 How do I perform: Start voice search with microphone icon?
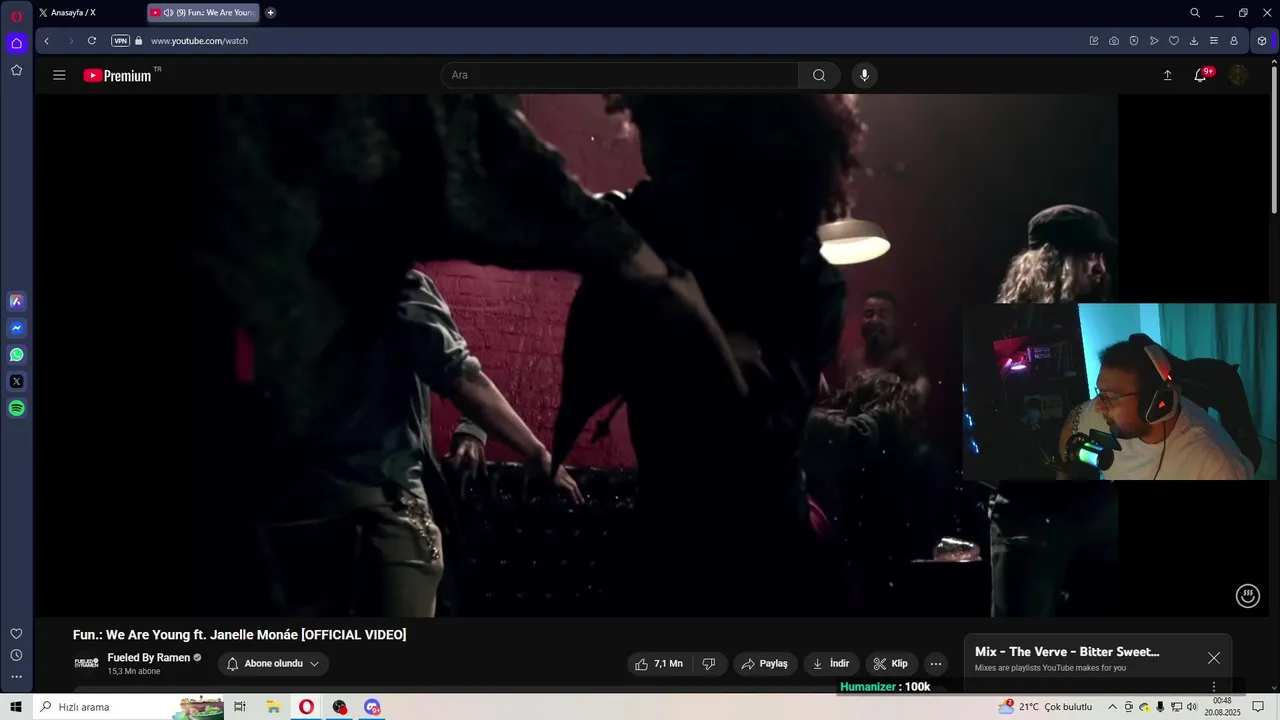[864, 75]
